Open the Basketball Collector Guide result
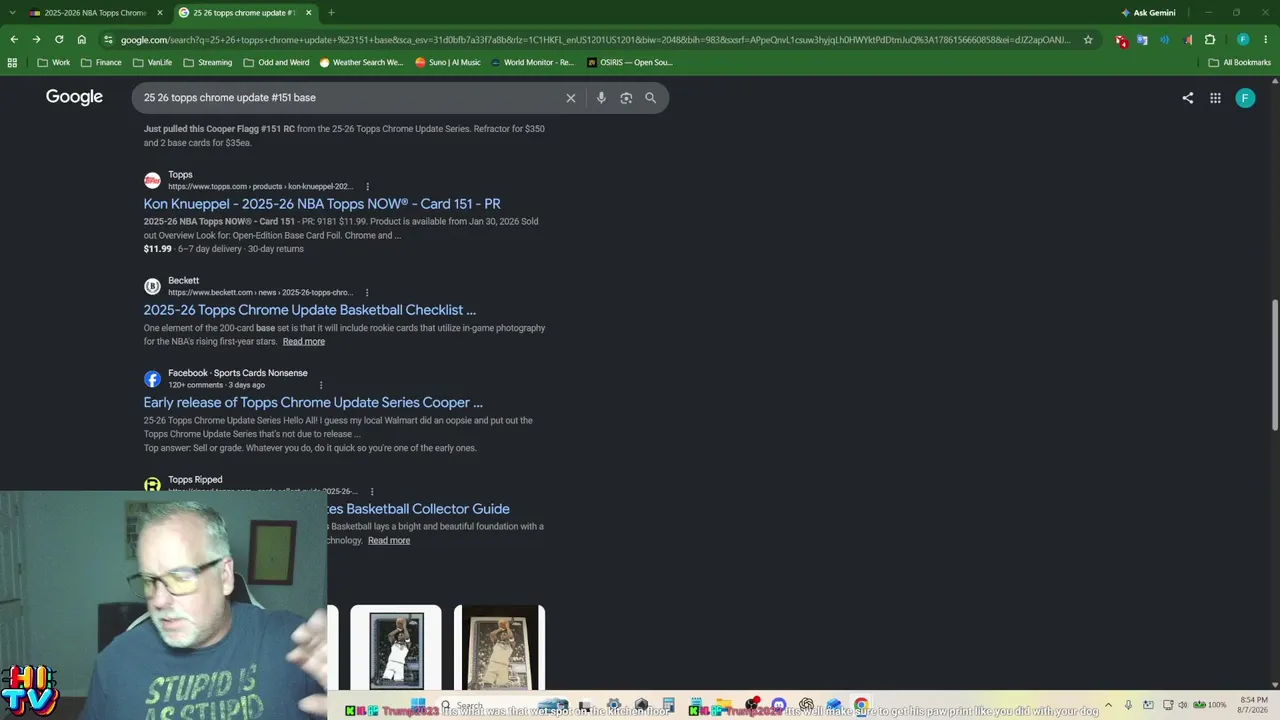Screen dimensions: 1280x720 (x=419, y=509)
